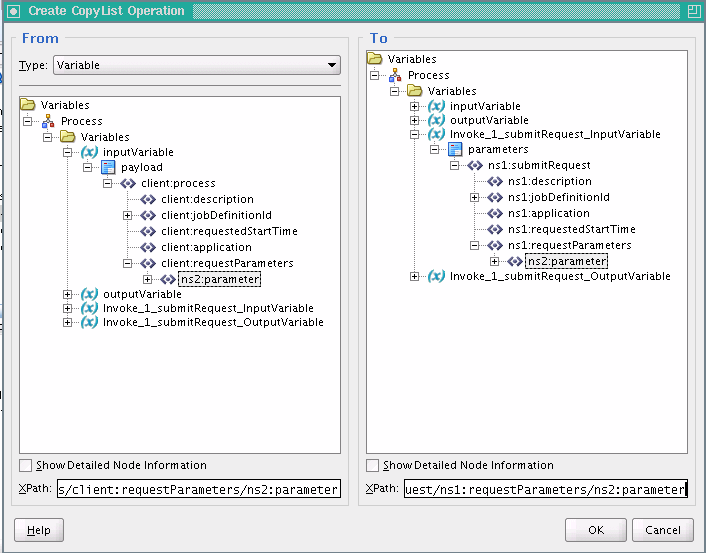This screenshot has height=553, width=706.
Task: Click the client:process element icon
Action: click(x=128, y=183)
